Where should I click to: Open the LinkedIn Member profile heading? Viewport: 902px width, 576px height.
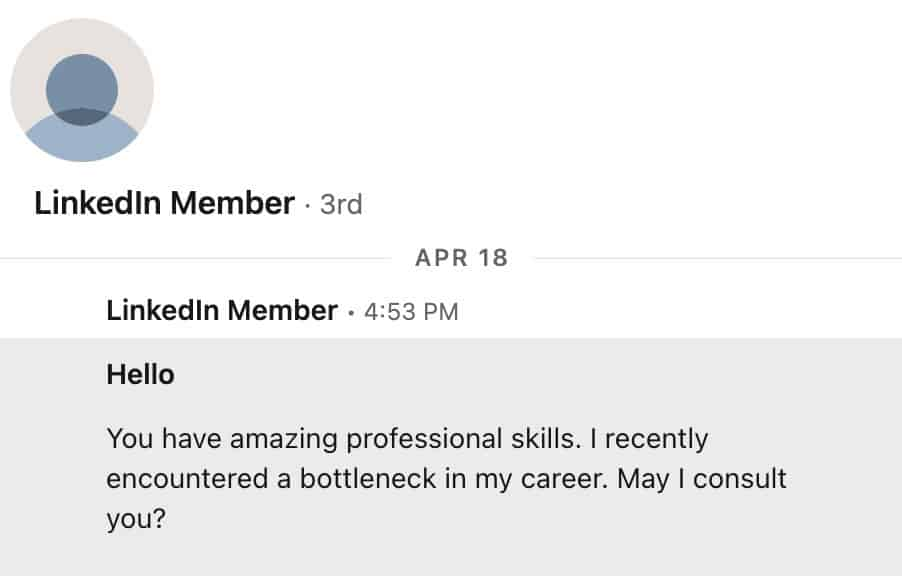164,204
